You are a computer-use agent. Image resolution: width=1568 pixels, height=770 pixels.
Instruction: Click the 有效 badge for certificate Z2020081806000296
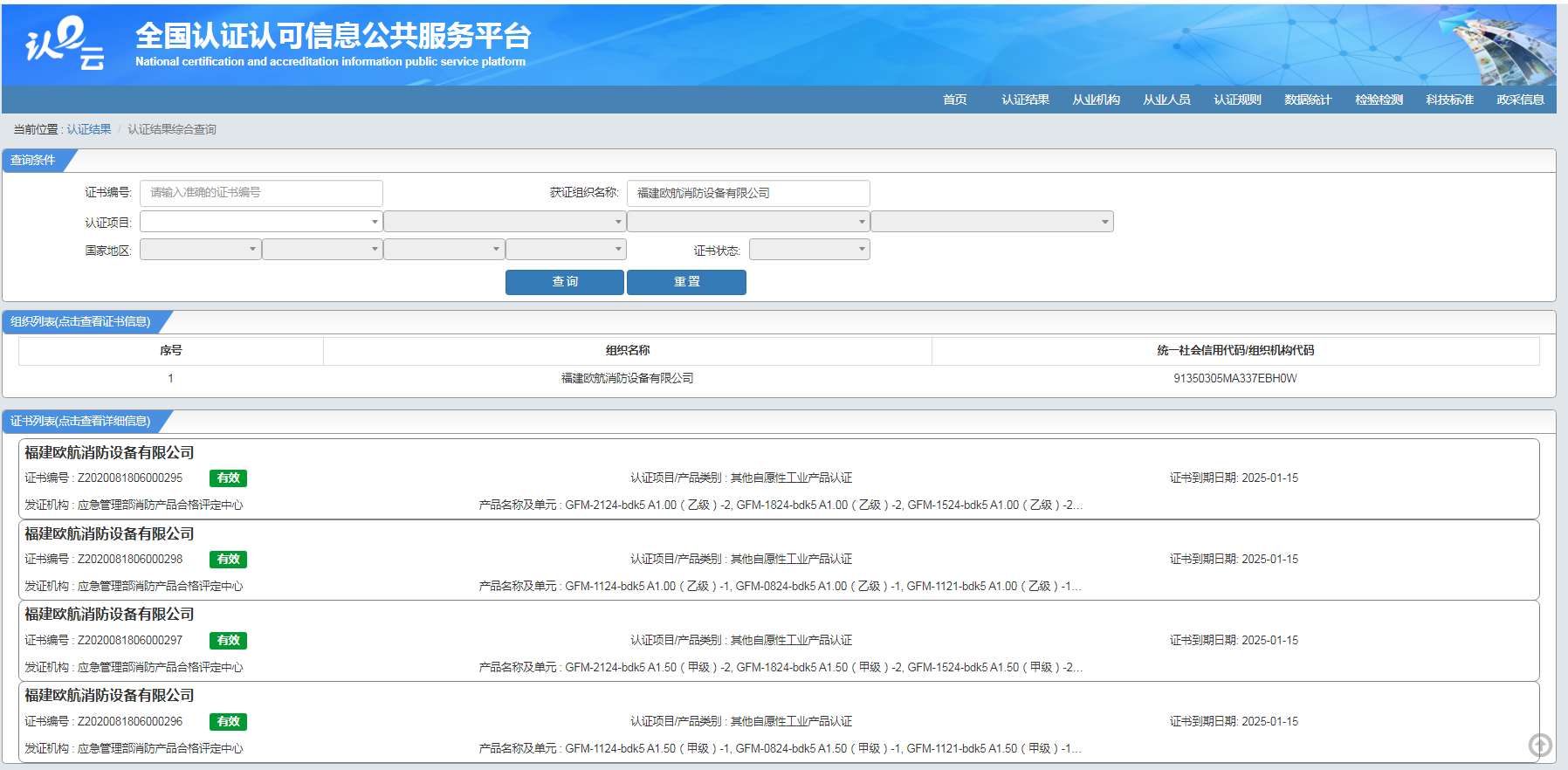pos(228,722)
